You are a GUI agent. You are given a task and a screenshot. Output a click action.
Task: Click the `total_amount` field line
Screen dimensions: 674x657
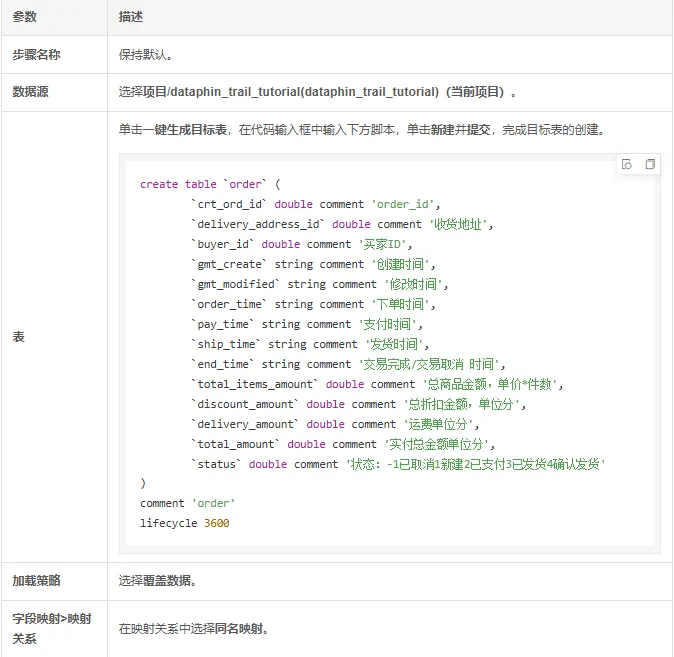coord(343,444)
